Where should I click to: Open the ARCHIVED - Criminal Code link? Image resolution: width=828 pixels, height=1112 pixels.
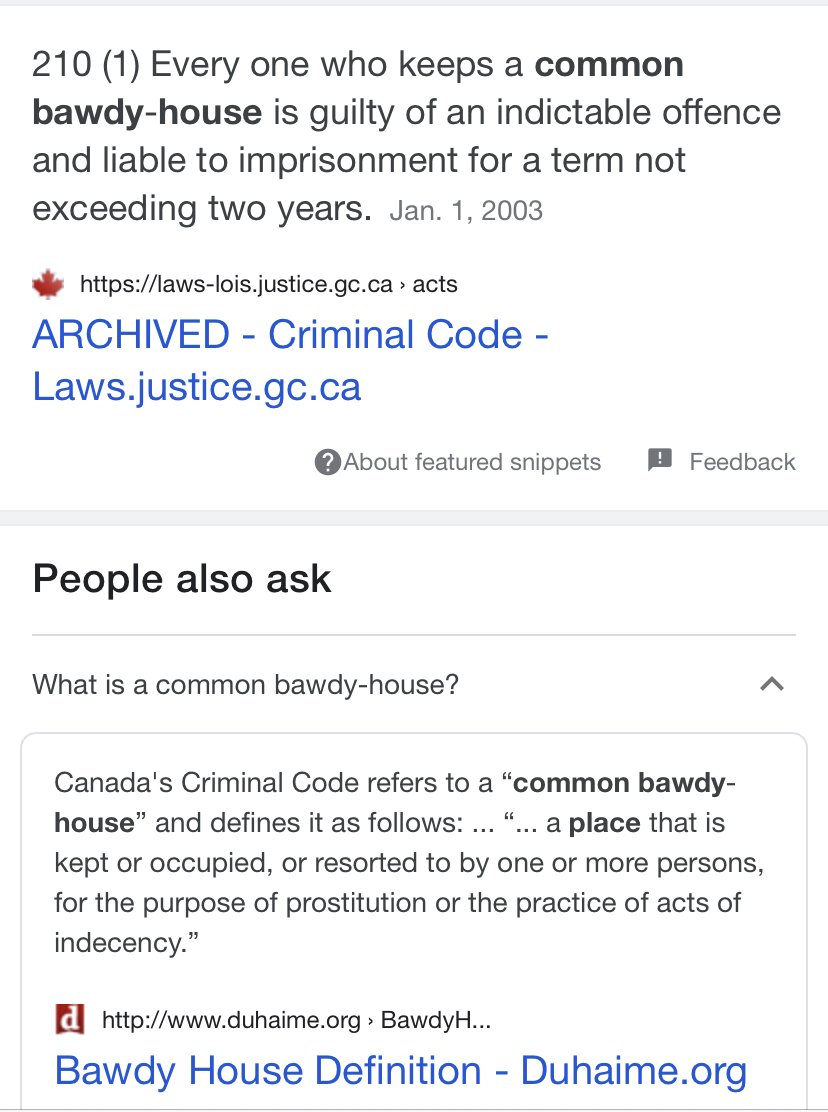point(290,360)
